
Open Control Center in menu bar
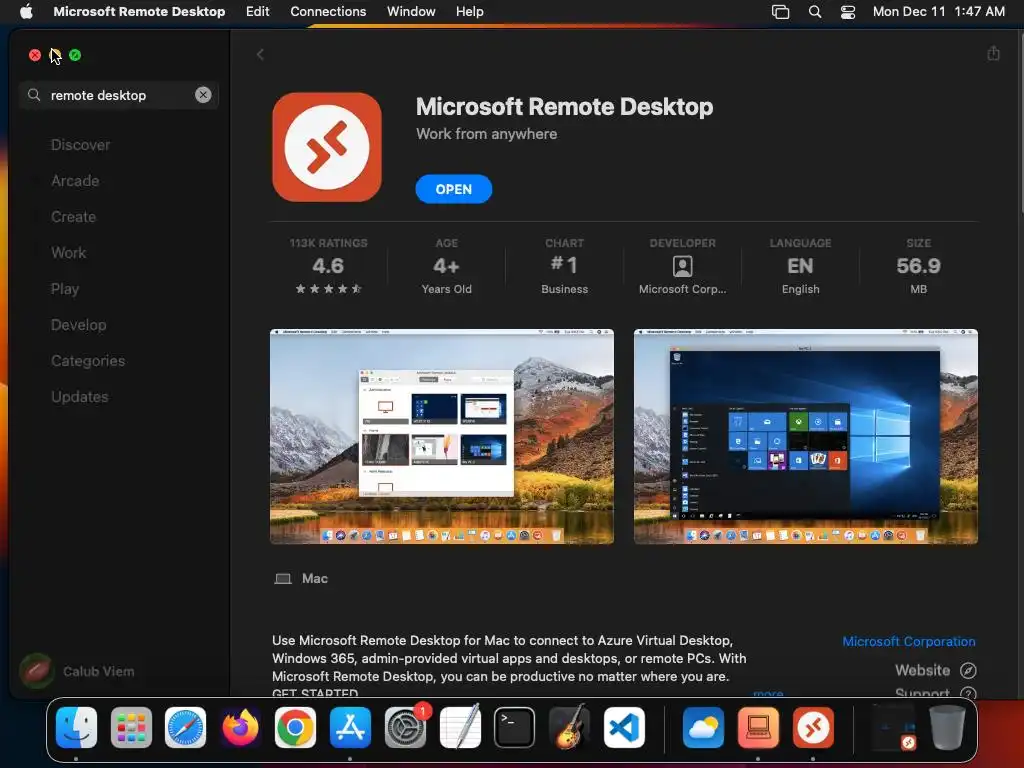click(x=848, y=11)
